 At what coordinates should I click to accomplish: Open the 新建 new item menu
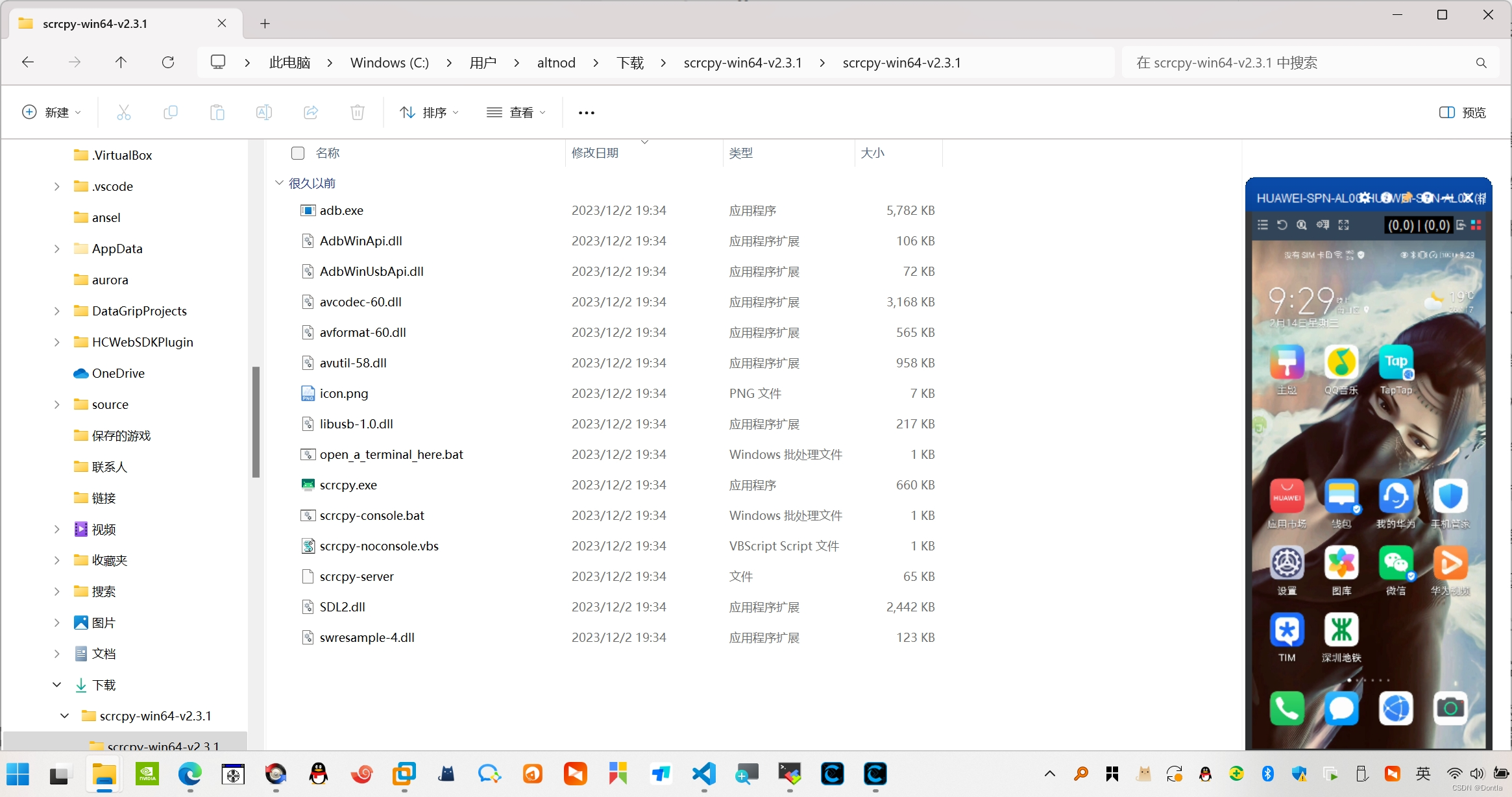coord(52,112)
